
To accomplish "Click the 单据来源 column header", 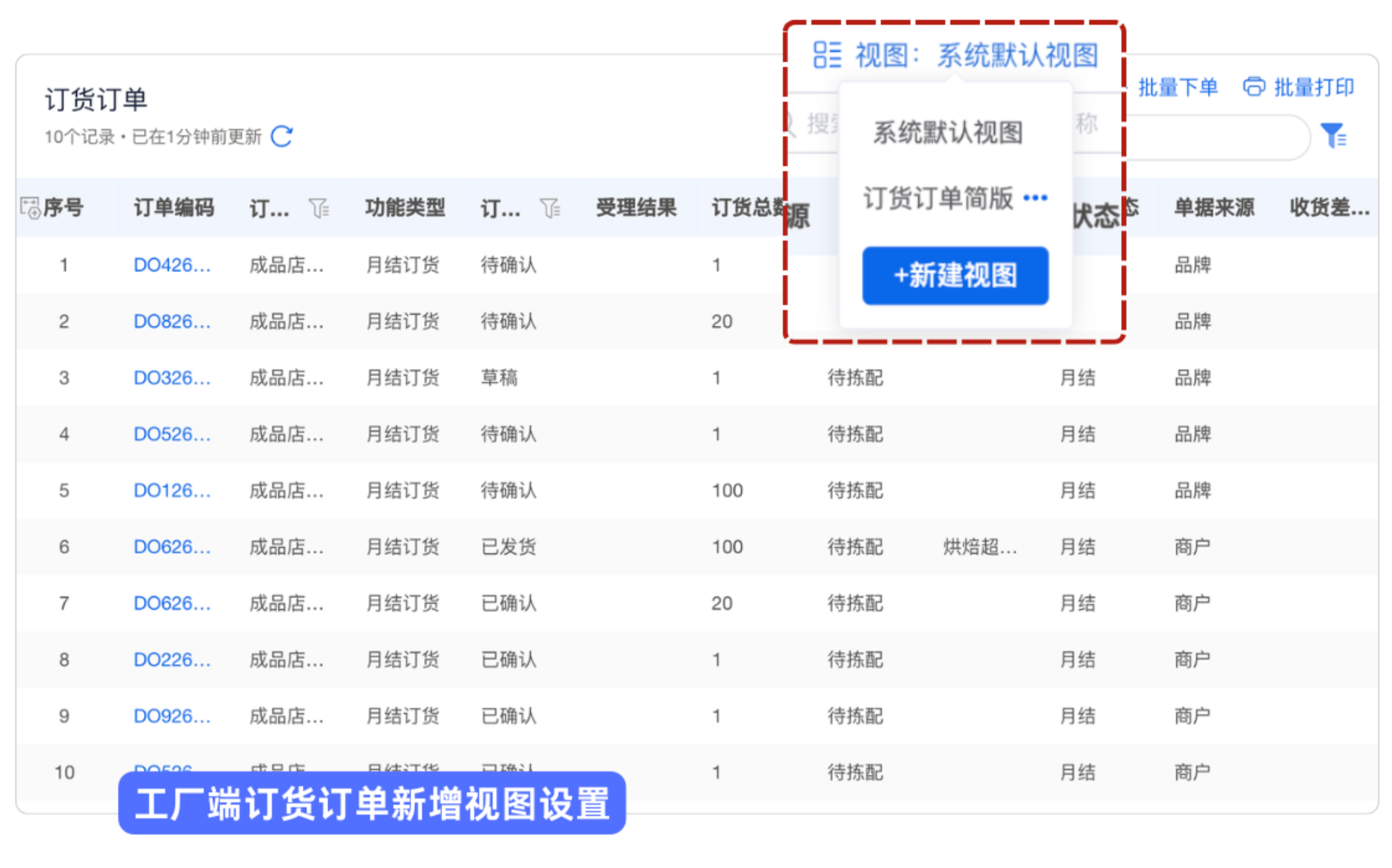I will coord(1213,208).
